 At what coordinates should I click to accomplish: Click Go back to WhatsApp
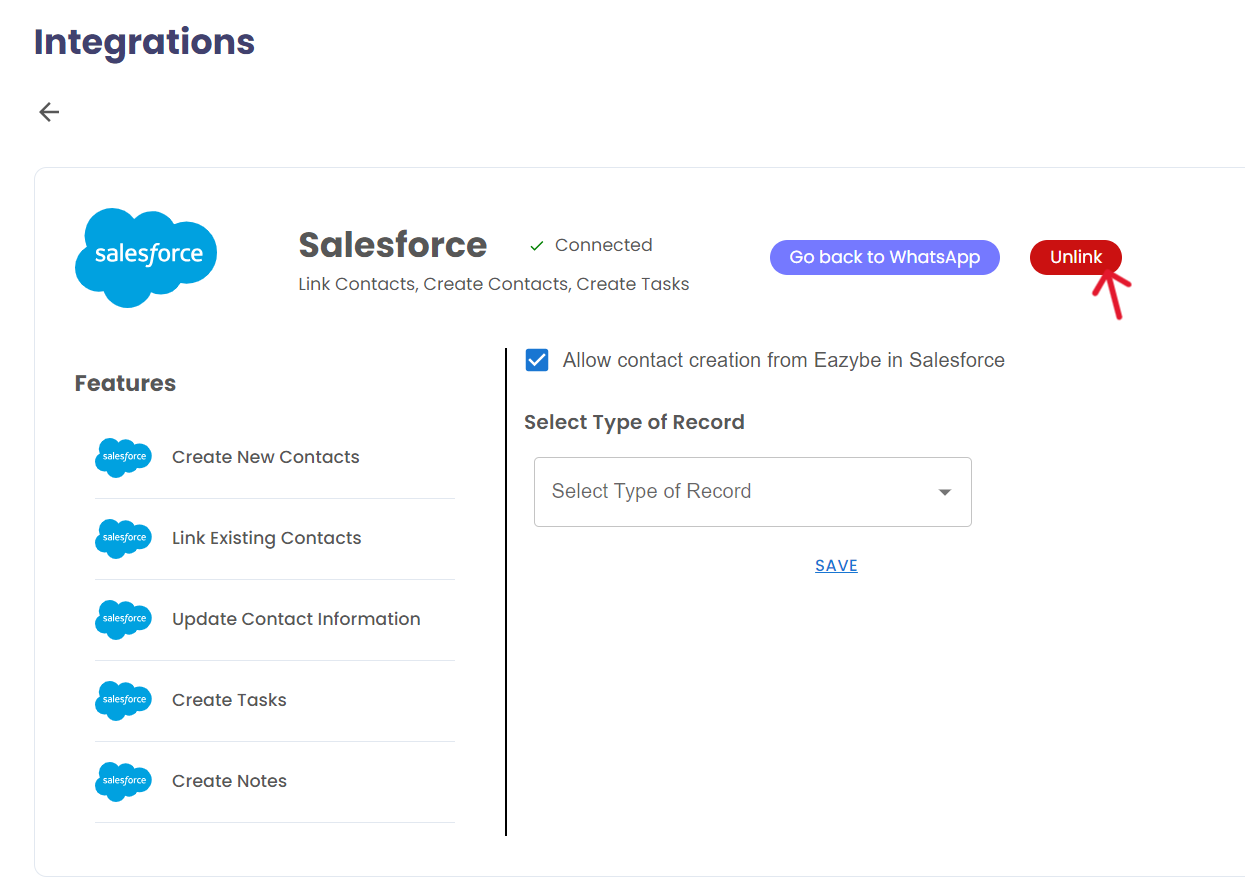(x=884, y=257)
